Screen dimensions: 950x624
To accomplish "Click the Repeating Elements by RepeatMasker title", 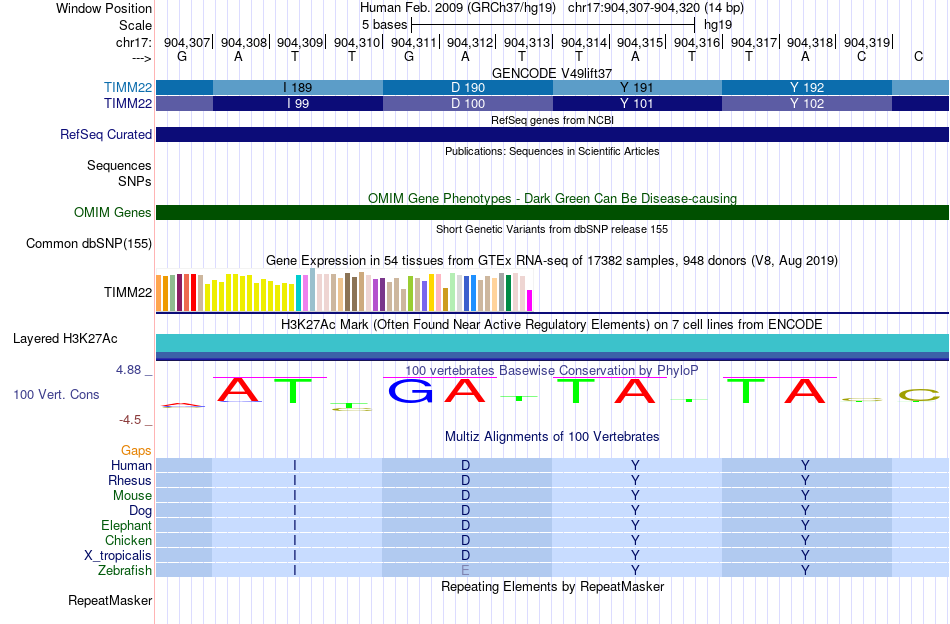I will (553, 586).
